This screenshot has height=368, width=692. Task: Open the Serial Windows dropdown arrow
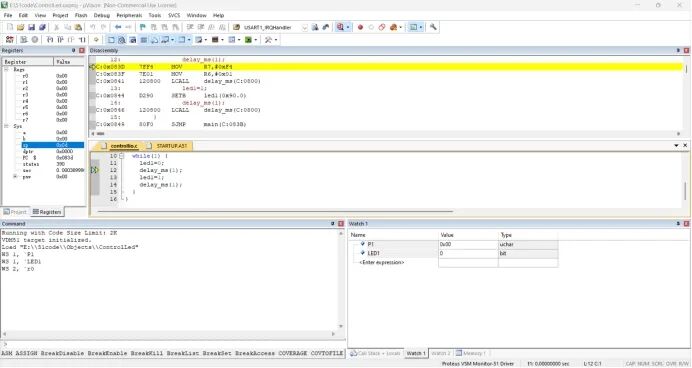tap(206, 40)
